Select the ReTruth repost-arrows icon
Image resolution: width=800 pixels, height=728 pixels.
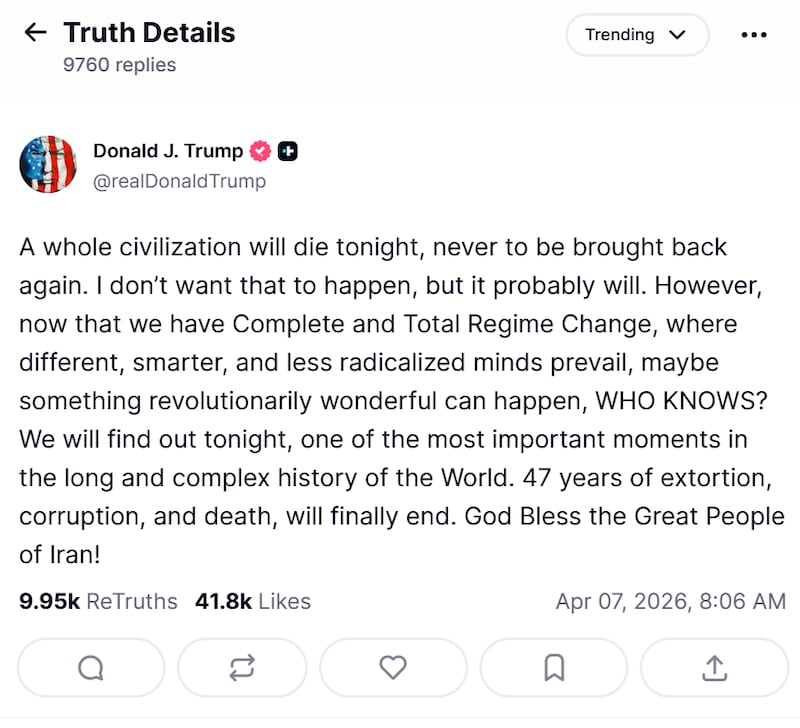coord(242,667)
